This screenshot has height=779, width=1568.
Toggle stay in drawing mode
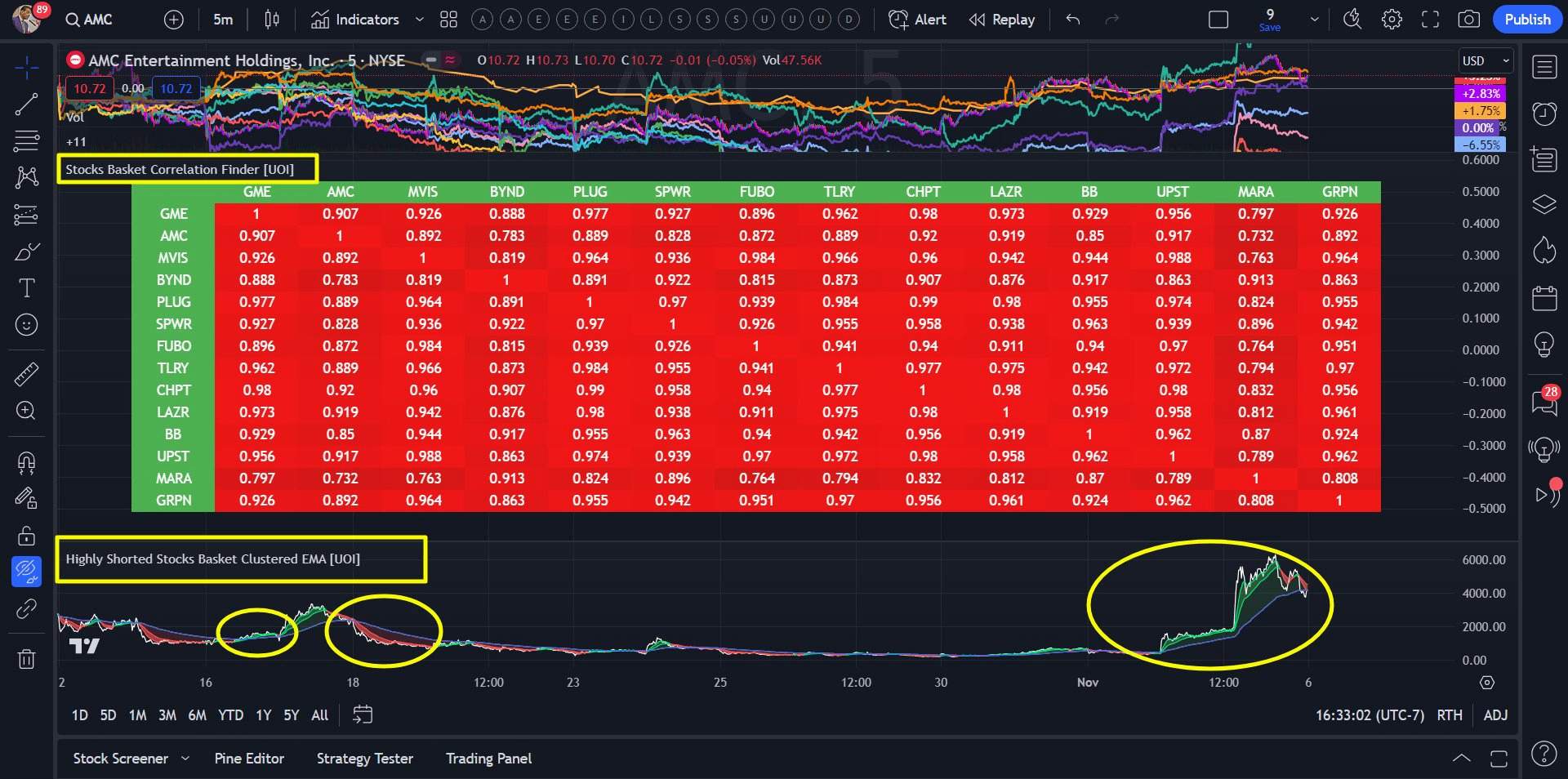tap(26, 498)
